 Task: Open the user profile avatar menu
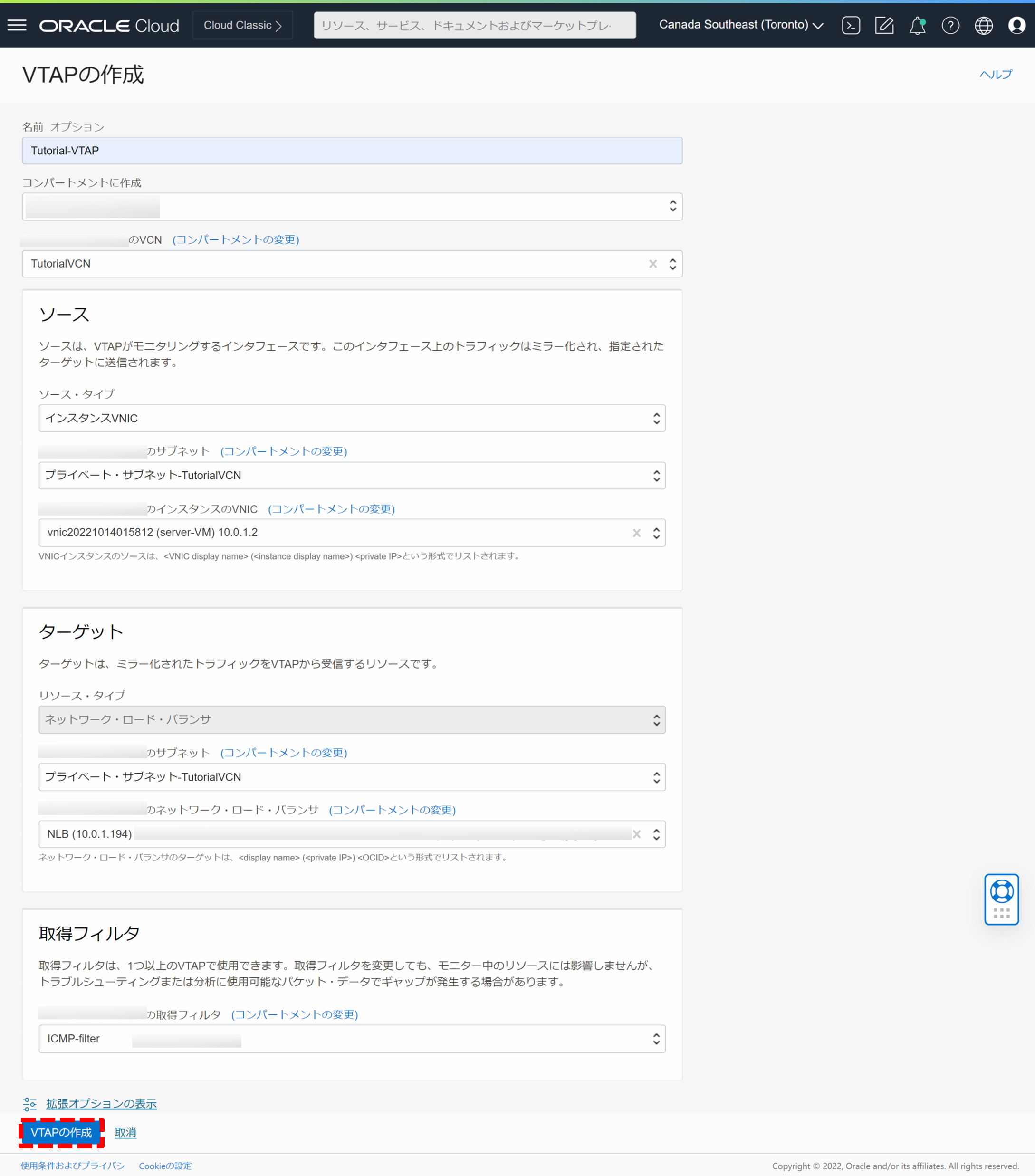pyautogui.click(x=1016, y=25)
